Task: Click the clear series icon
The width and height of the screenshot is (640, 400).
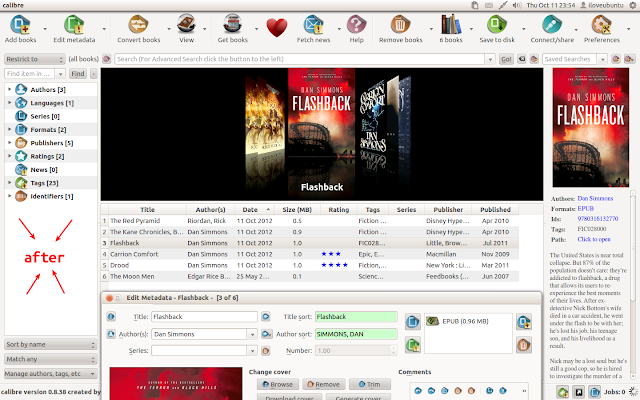Action: tap(266, 351)
